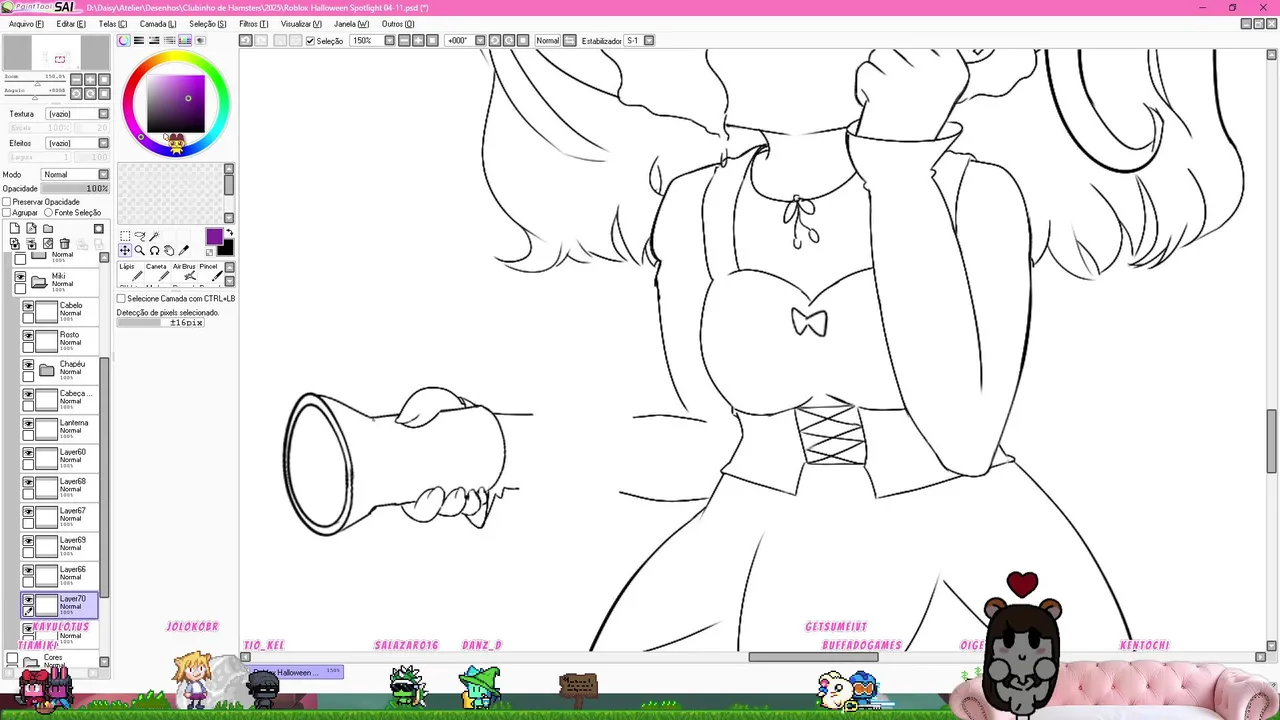Expand the Chapéu layer folder

[x=46, y=370]
